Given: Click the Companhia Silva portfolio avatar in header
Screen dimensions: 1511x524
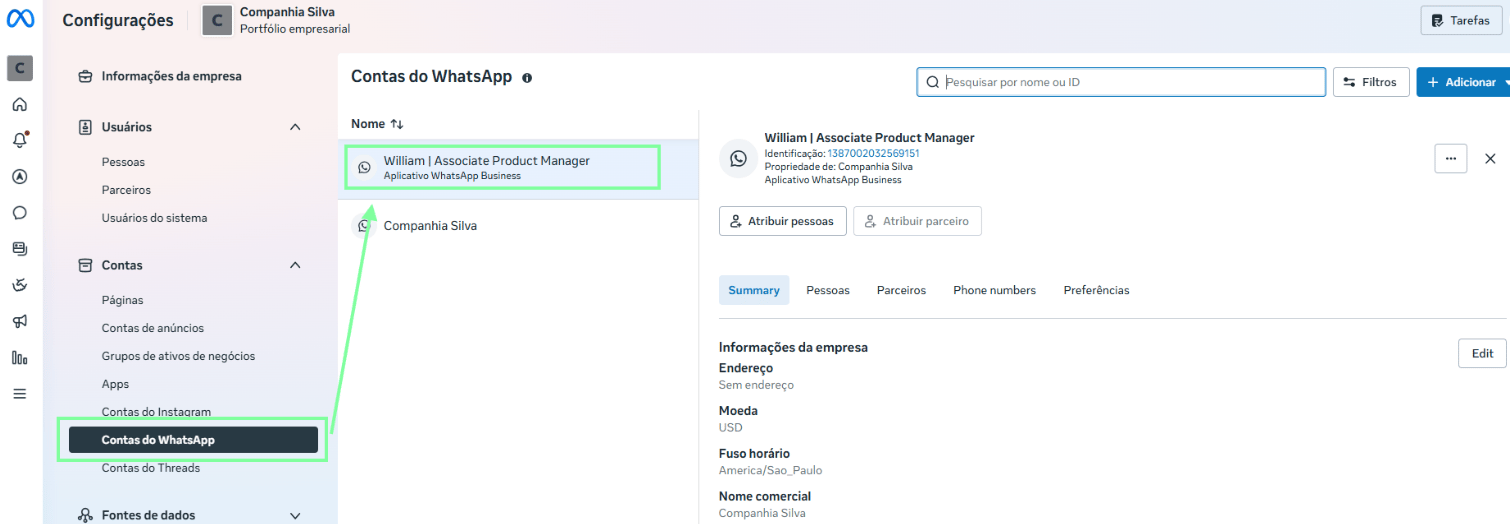Looking at the screenshot, I should tap(217, 20).
